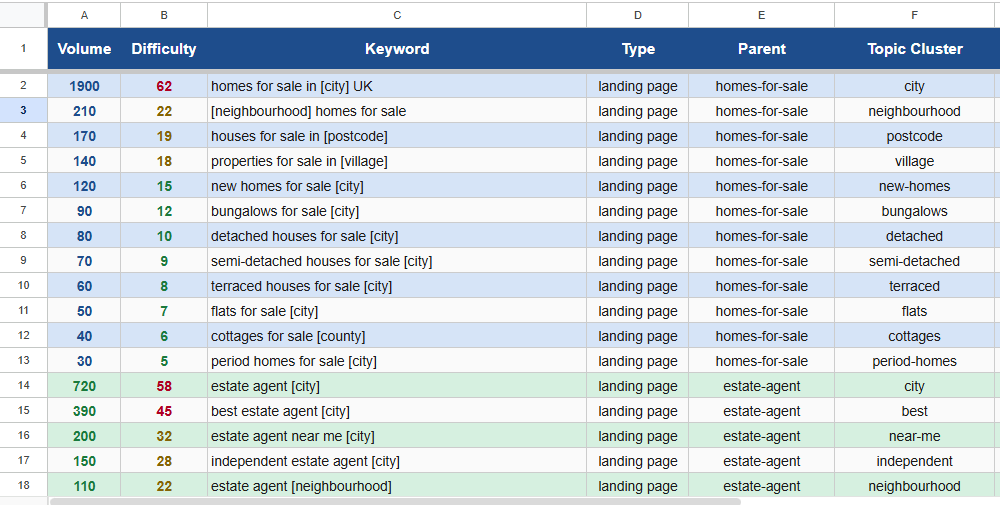Select topic cluster 'best' cell

coord(915,411)
